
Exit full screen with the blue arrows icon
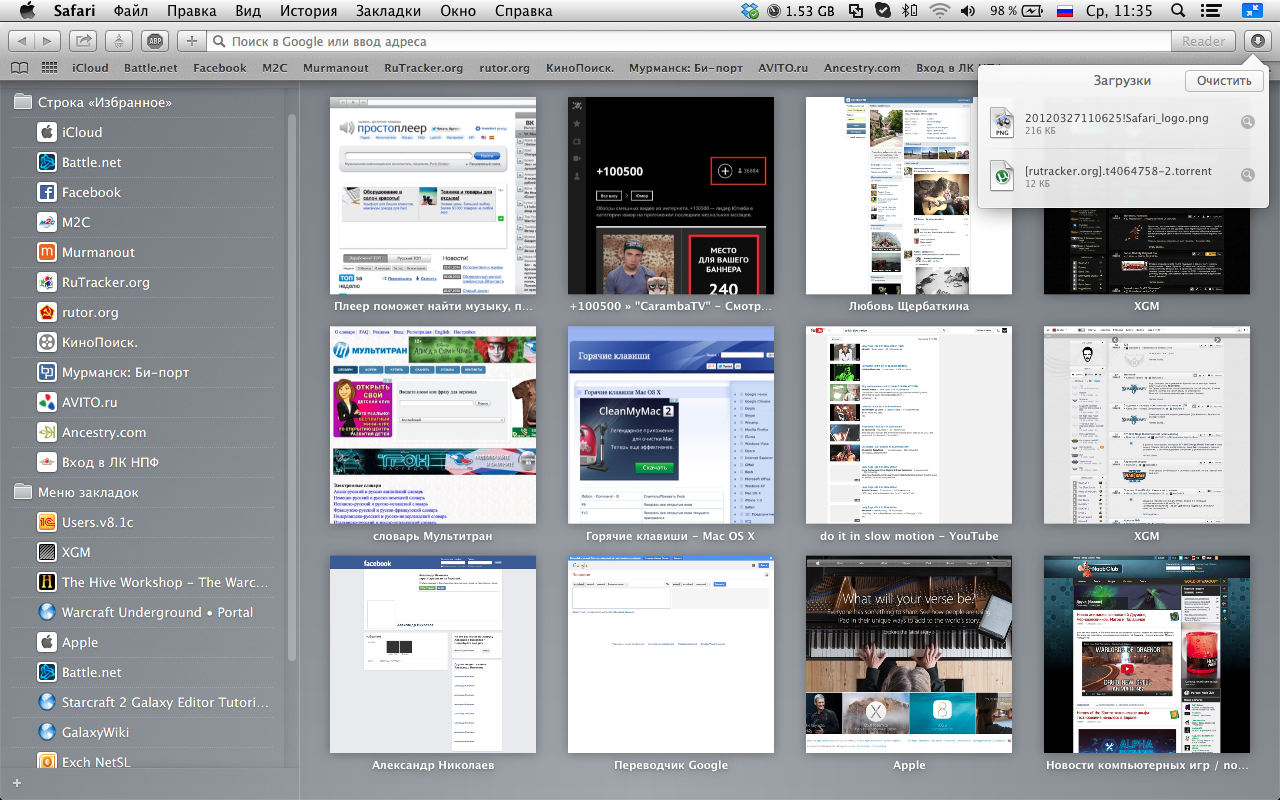pyautogui.click(x=1253, y=11)
